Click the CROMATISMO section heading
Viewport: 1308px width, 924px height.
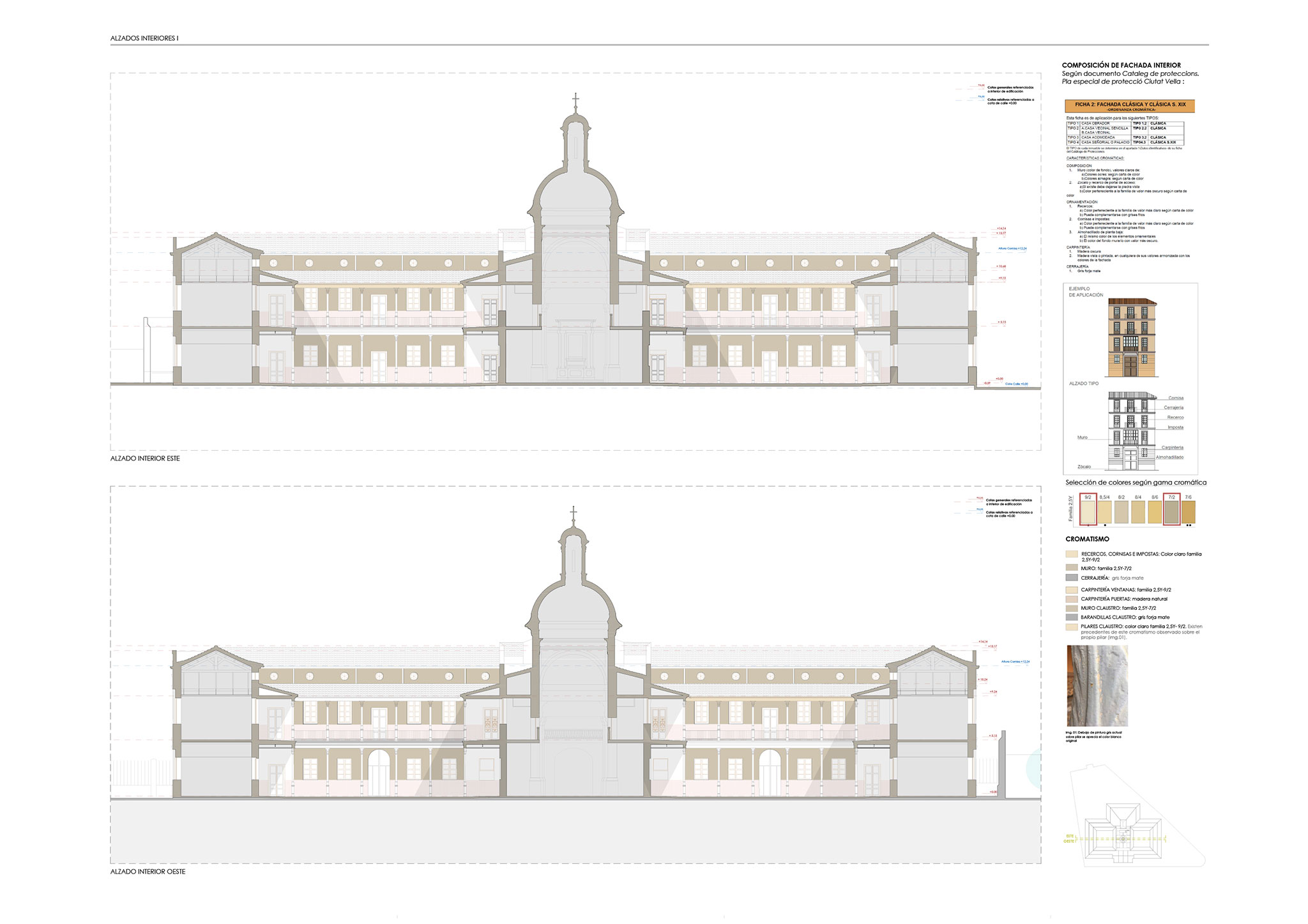click(x=1087, y=540)
